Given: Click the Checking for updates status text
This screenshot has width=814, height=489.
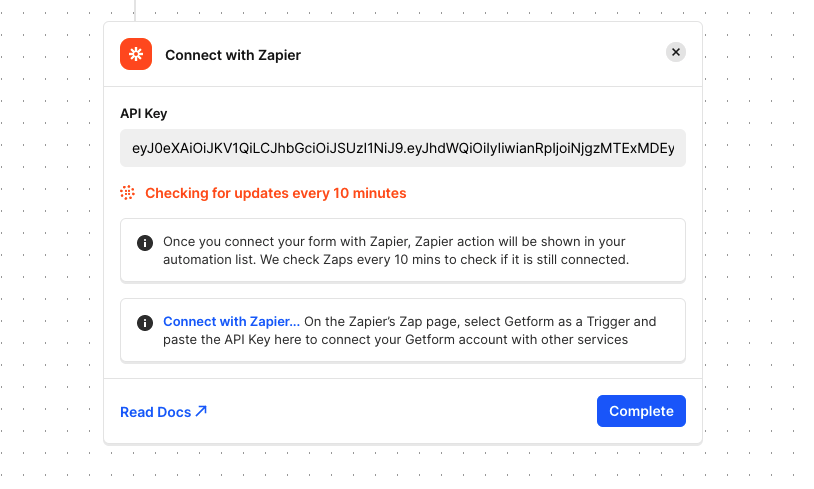Looking at the screenshot, I should (x=276, y=193).
